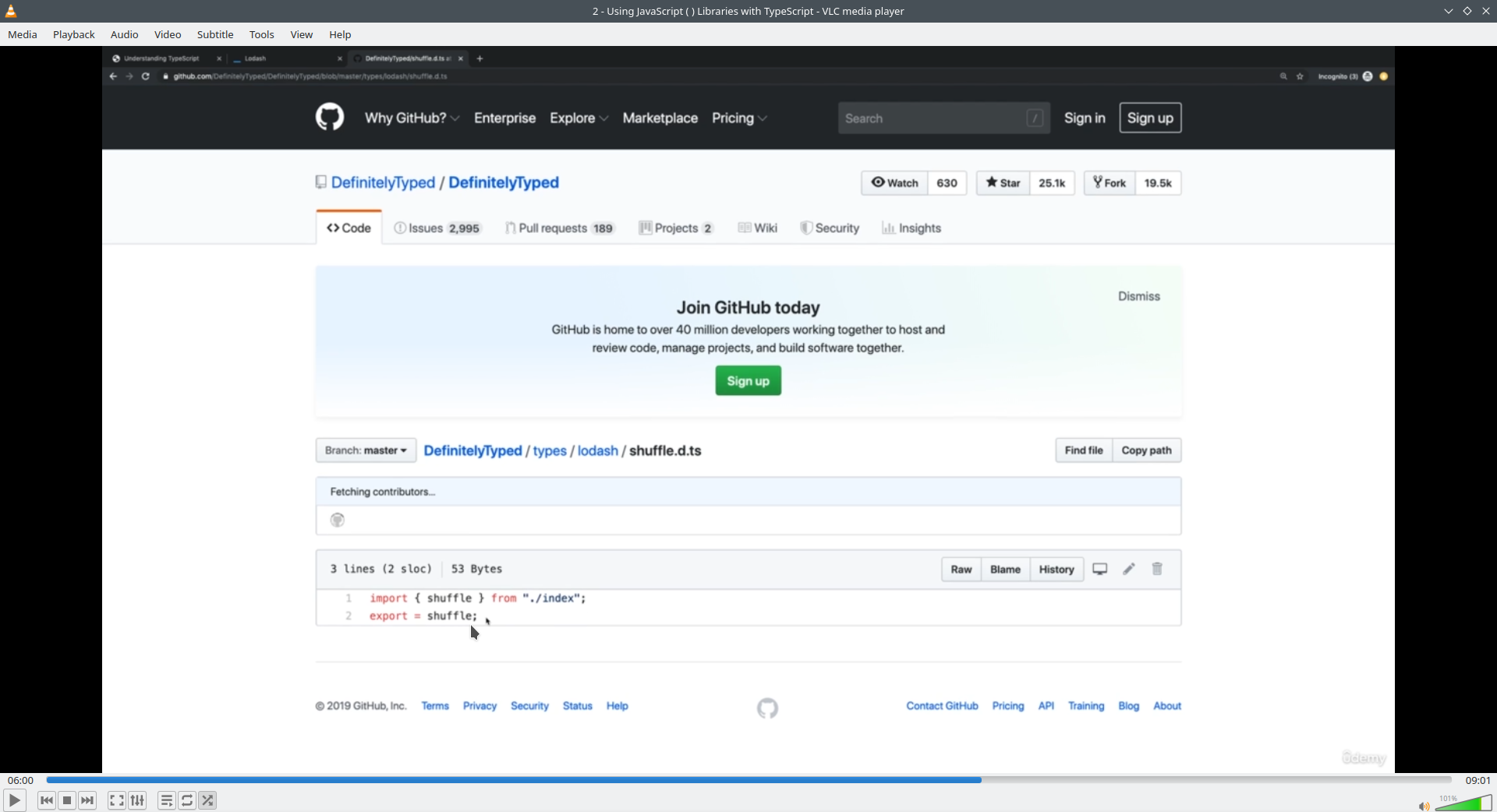Click the browser back arrow
This screenshot has height=812, width=1497.
[113, 76]
